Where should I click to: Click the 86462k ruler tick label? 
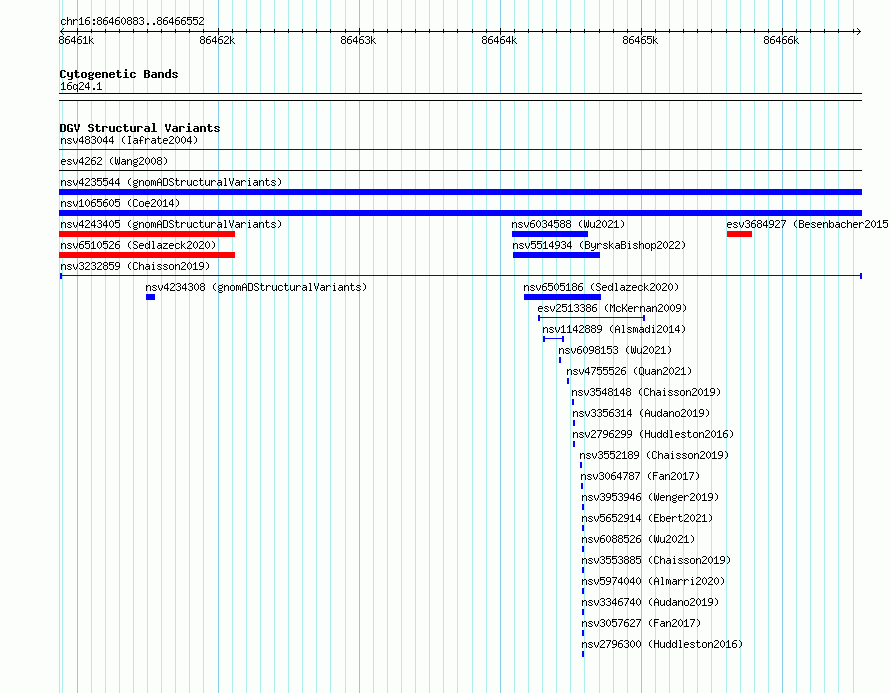pyautogui.click(x=217, y=40)
